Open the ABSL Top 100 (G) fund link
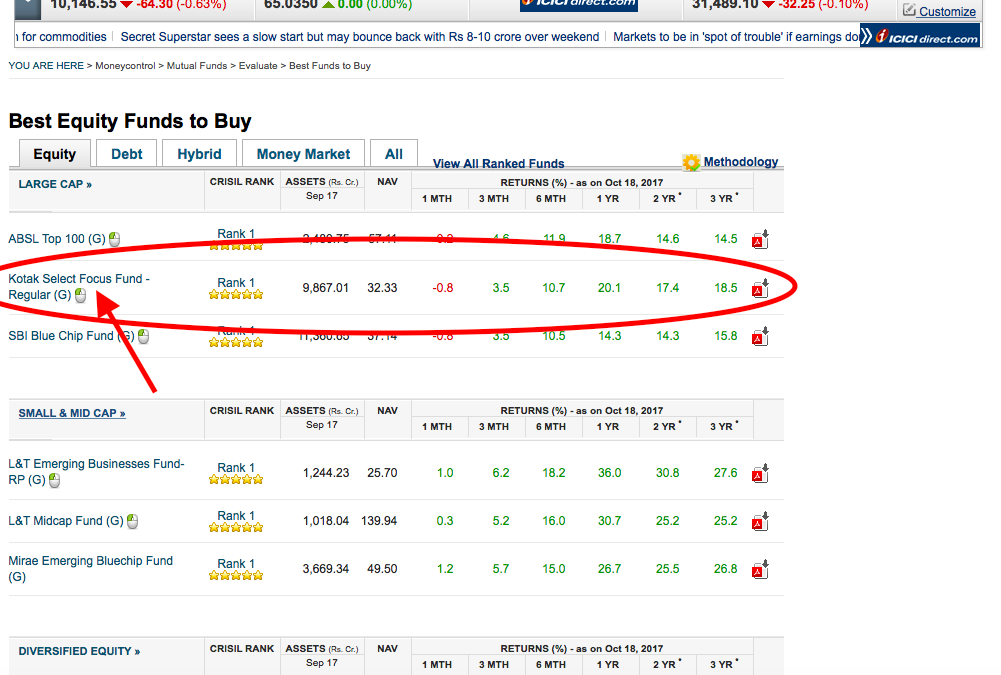This screenshot has width=1001, height=675. click(x=57, y=239)
